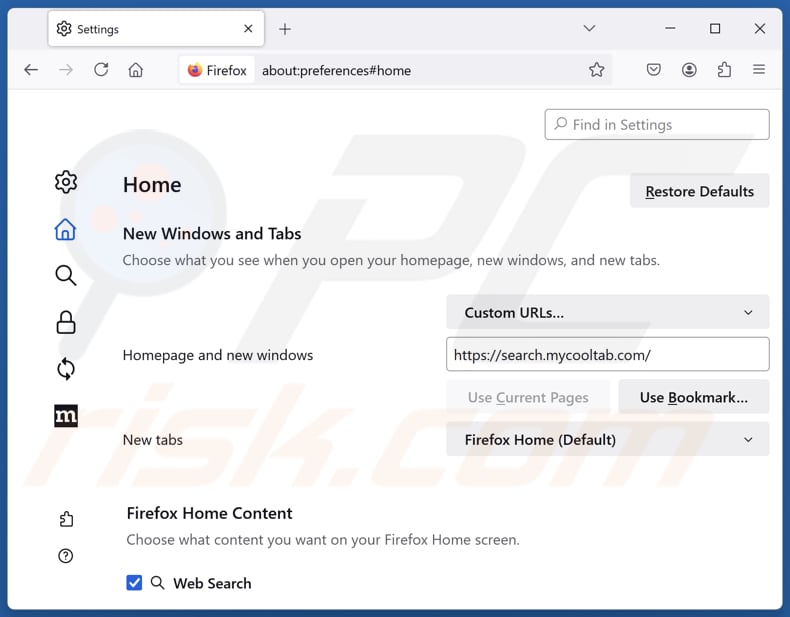Click 'New Windows and Tabs' heading
The image size is (790, 617).
(x=212, y=234)
